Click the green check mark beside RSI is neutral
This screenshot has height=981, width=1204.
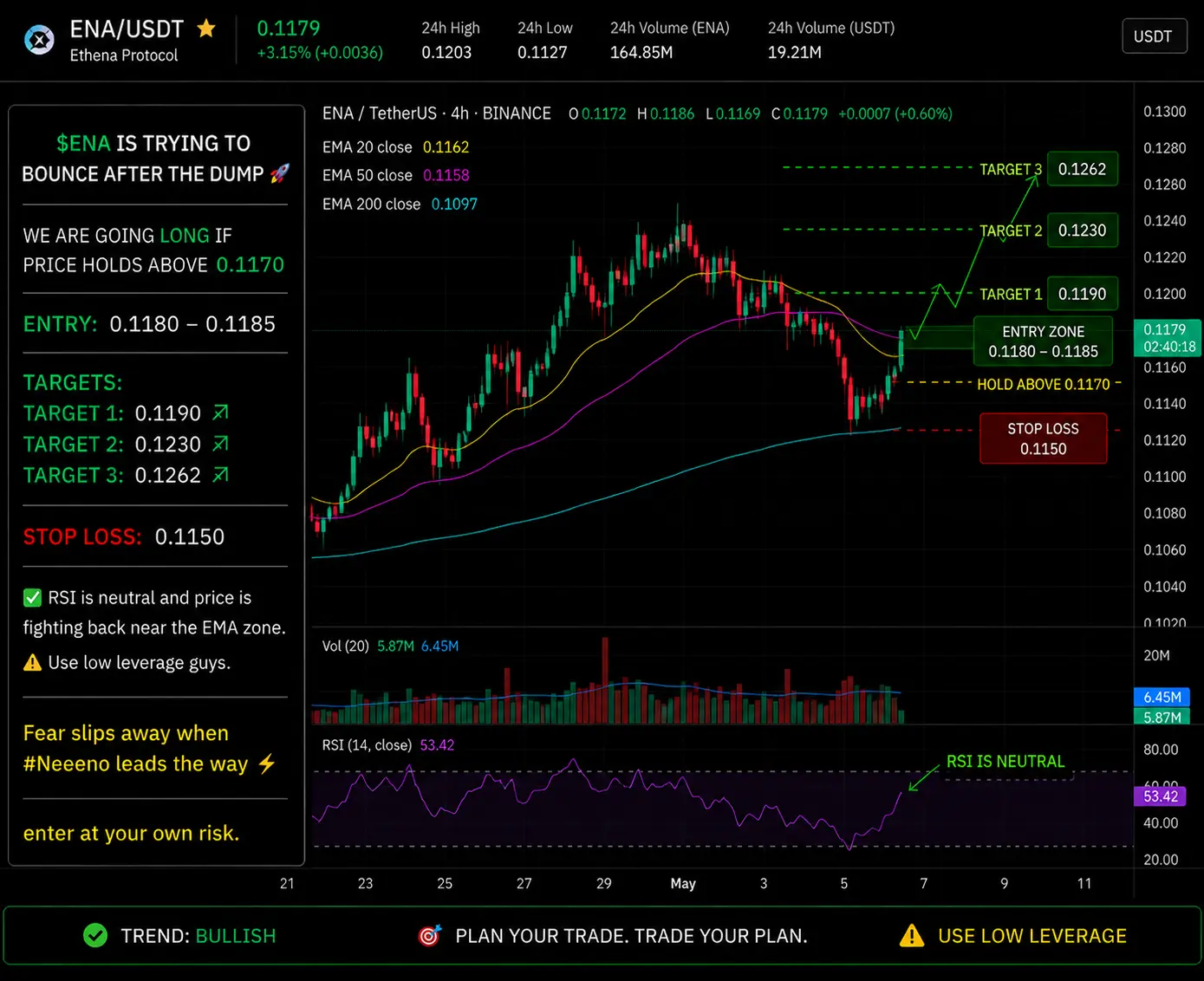pos(32,598)
